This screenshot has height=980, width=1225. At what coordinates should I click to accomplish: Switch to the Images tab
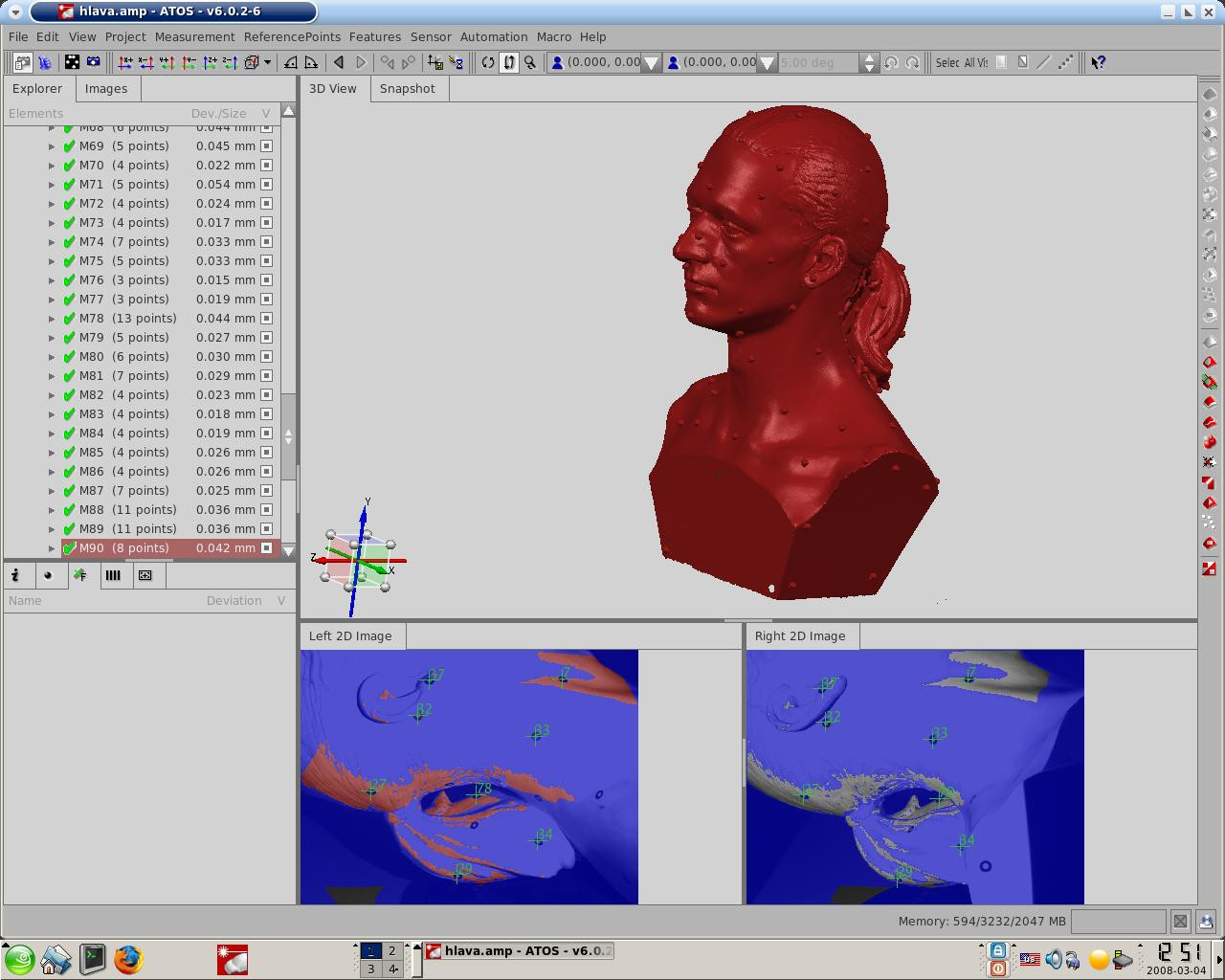coord(106,88)
